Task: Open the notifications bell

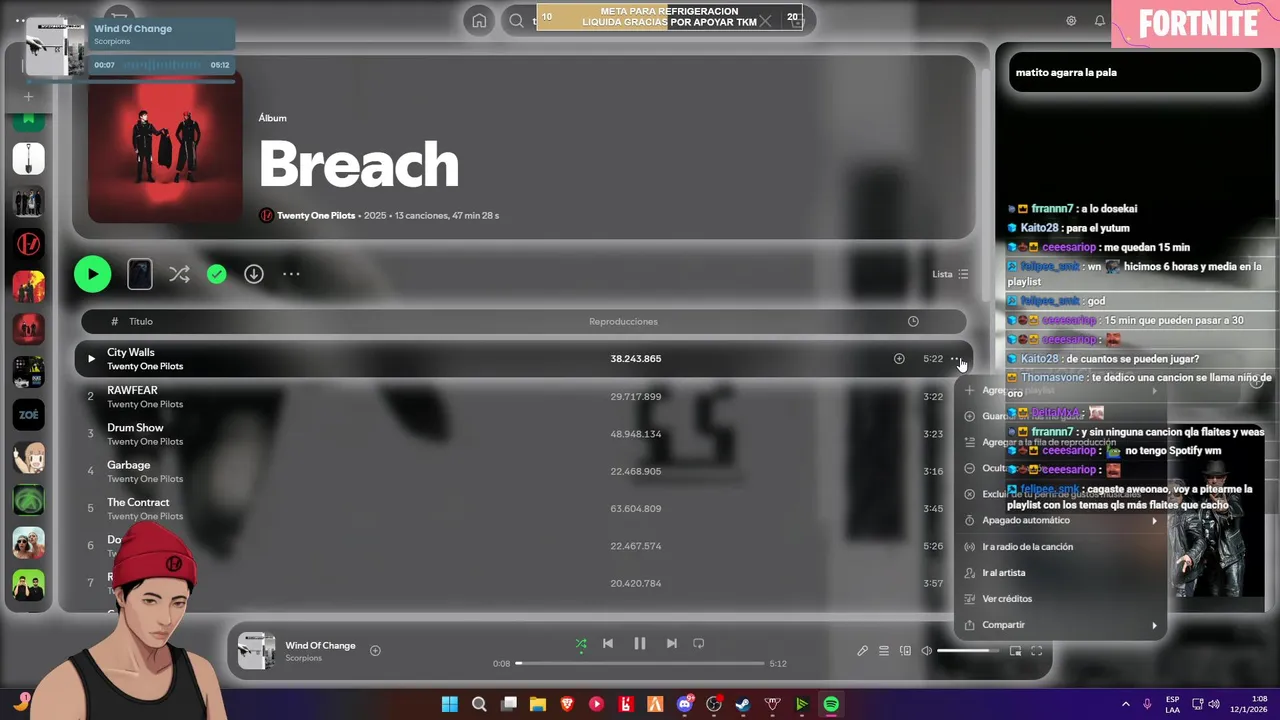Action: pos(1100,21)
